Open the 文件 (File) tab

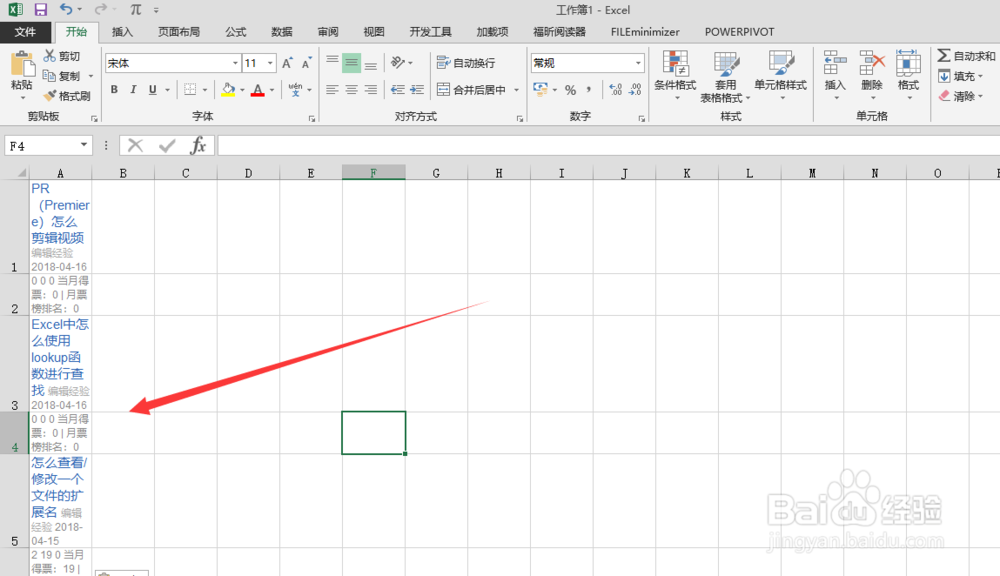pyautogui.click(x=25, y=32)
